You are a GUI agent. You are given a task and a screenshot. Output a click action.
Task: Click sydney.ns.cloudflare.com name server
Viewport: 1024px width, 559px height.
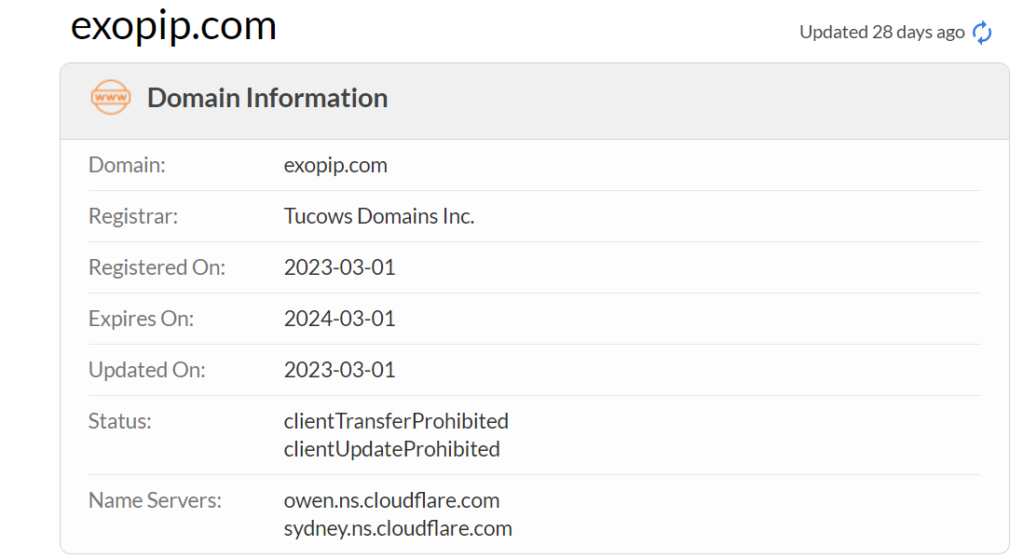398,528
